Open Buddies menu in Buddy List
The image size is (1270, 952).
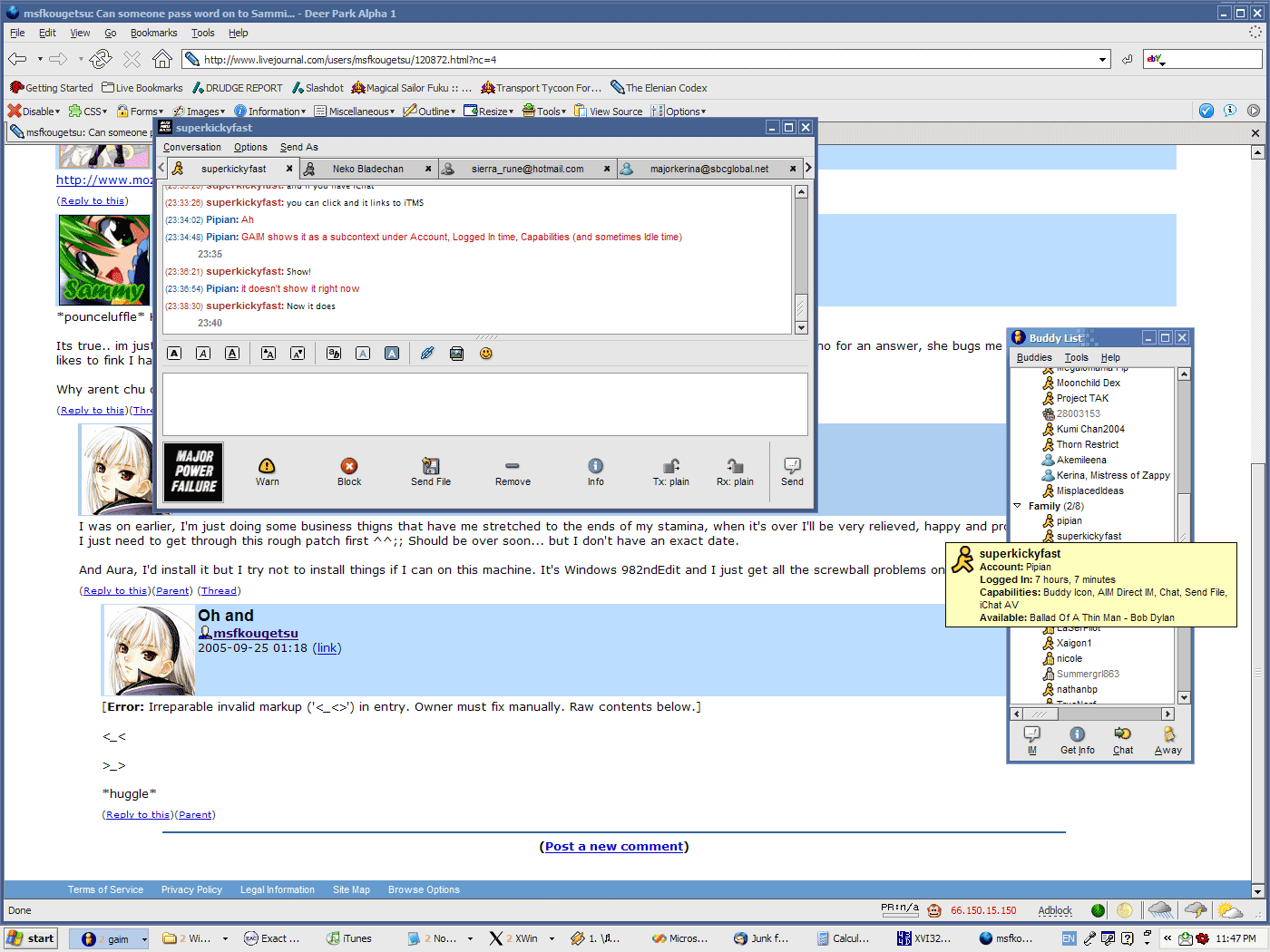tap(1034, 357)
